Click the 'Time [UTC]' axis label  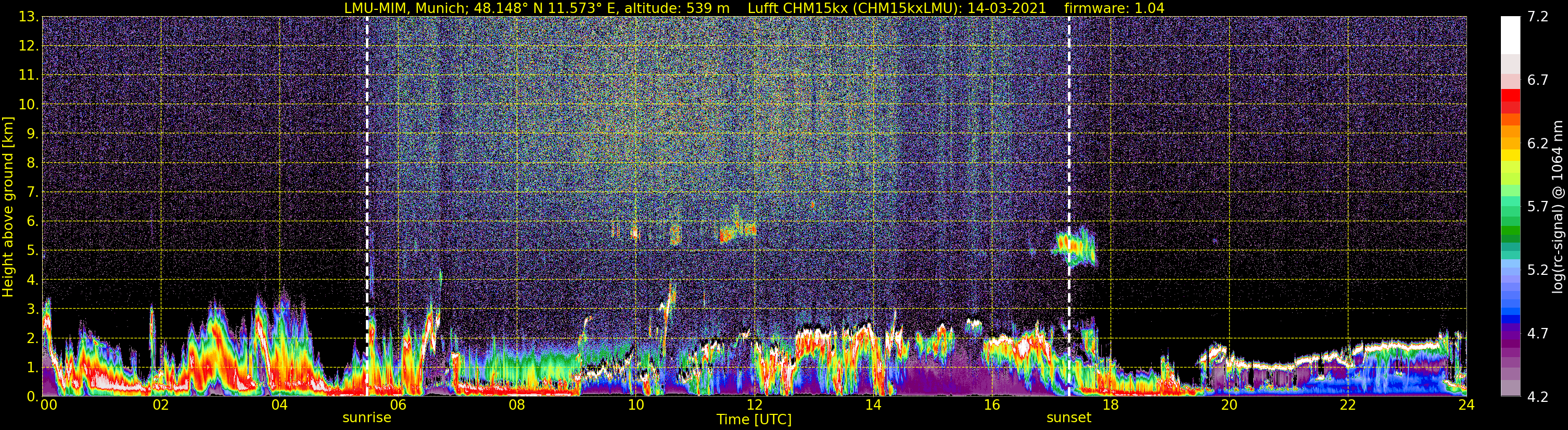[754, 419]
